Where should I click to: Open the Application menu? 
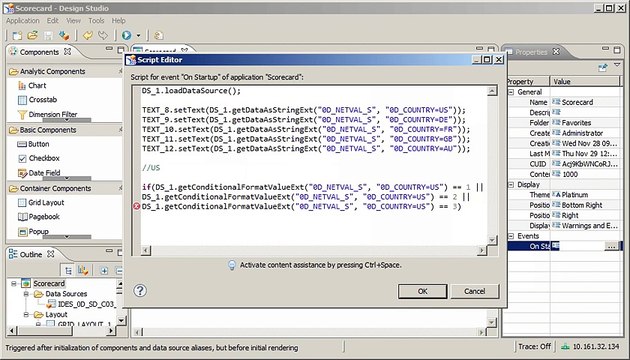coord(22,20)
